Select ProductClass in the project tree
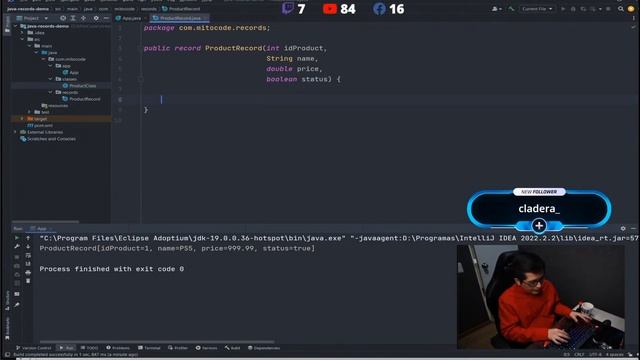 pyautogui.click(x=79, y=86)
